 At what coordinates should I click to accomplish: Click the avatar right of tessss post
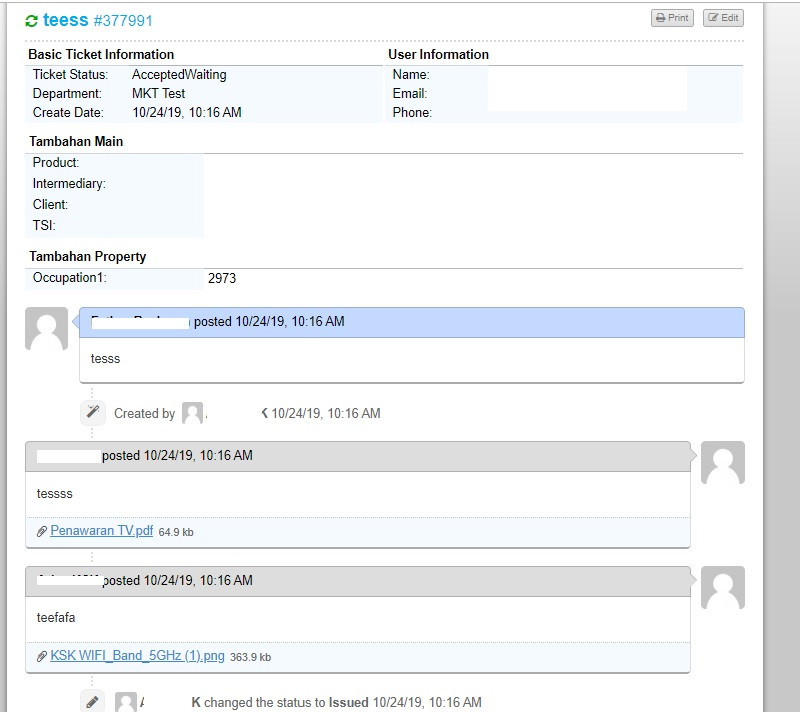tap(722, 462)
